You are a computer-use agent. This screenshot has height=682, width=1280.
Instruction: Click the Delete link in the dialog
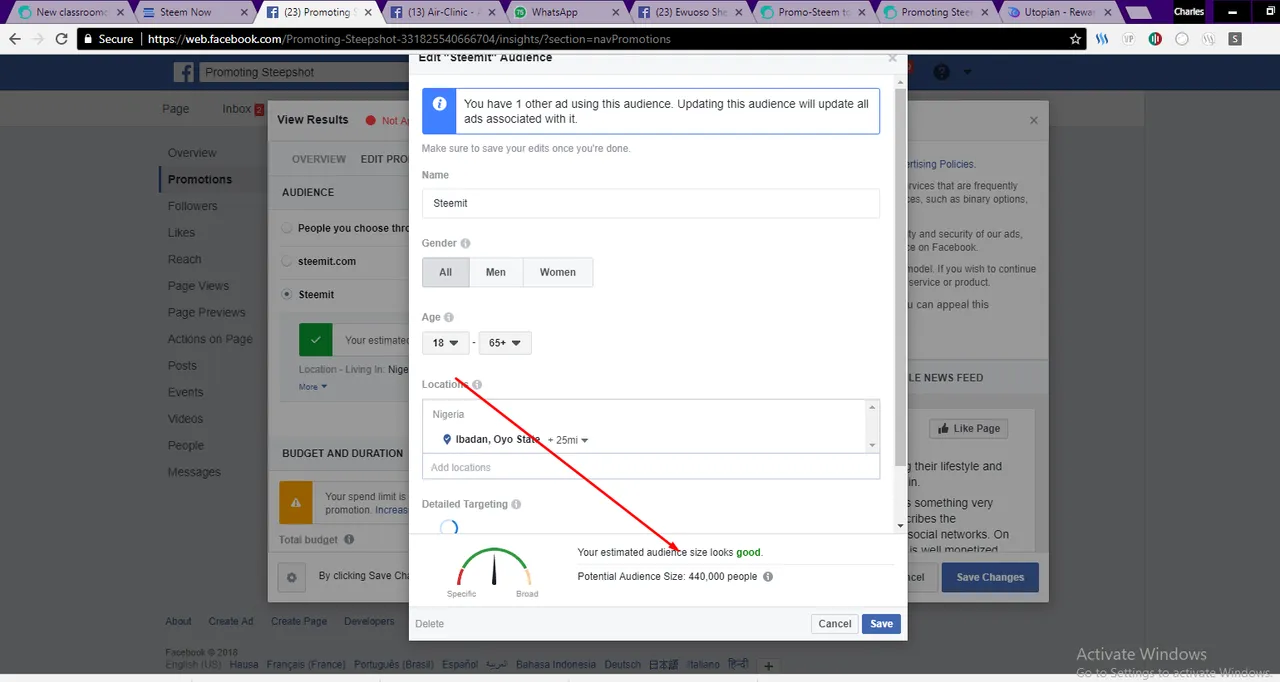430,624
